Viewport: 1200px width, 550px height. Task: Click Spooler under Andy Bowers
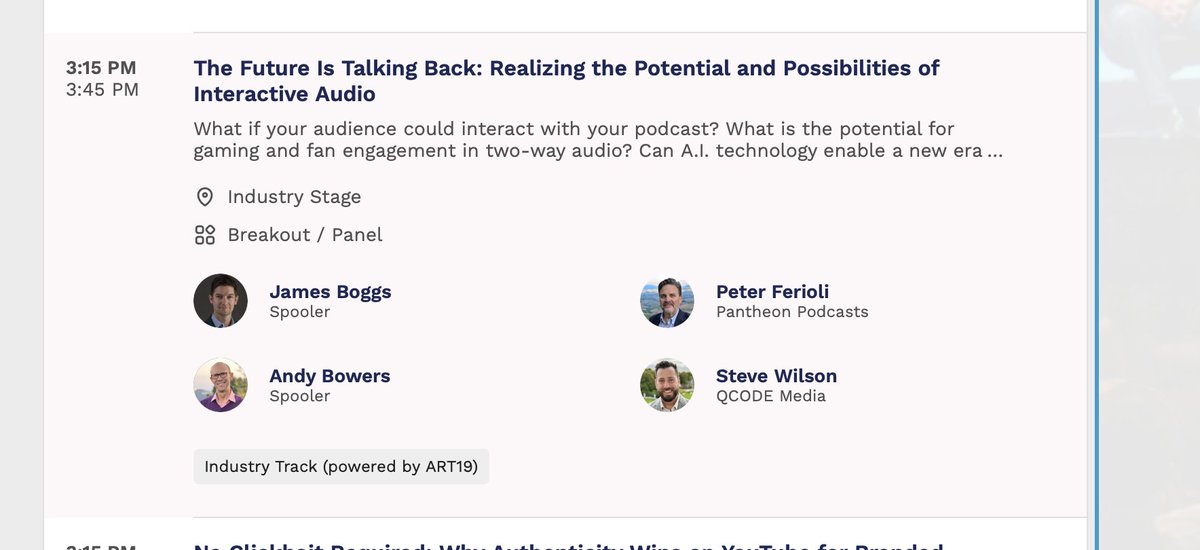tap(300, 396)
